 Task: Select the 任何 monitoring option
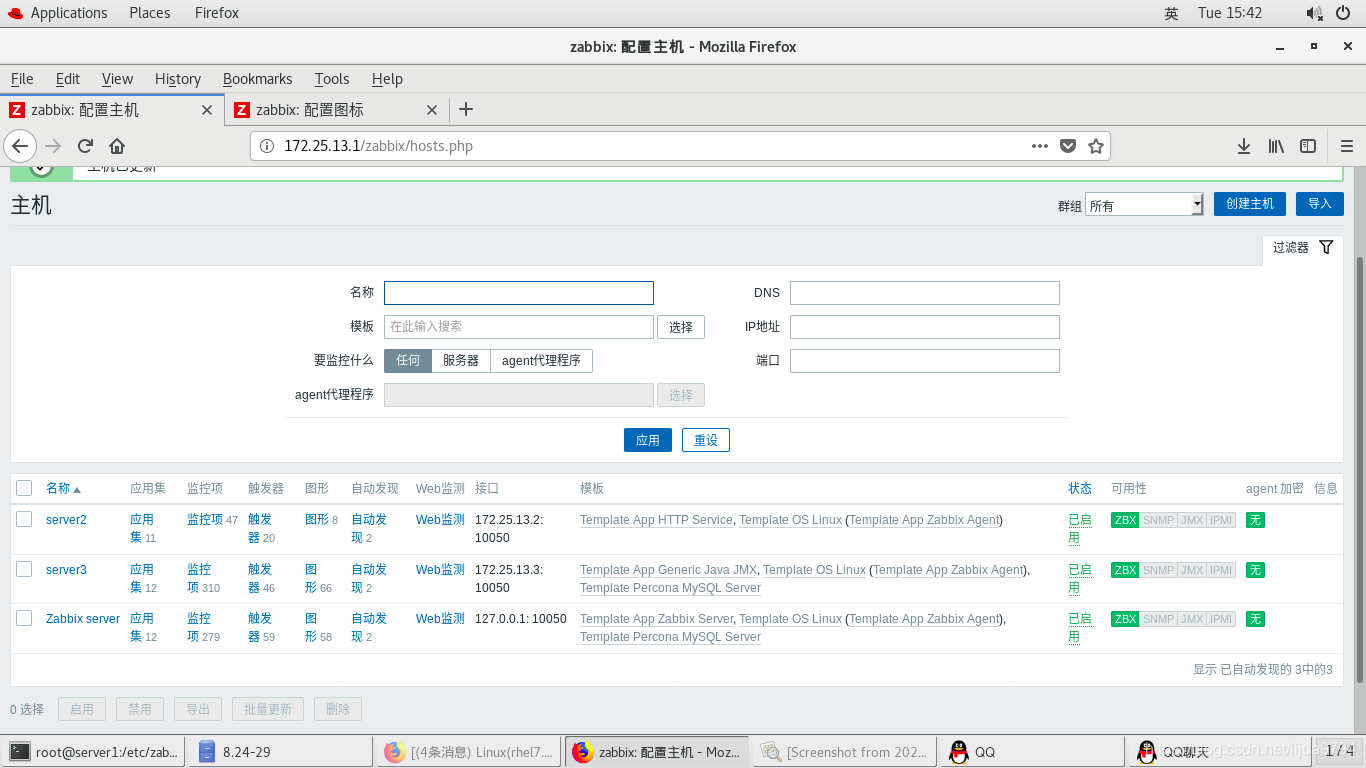click(x=408, y=360)
